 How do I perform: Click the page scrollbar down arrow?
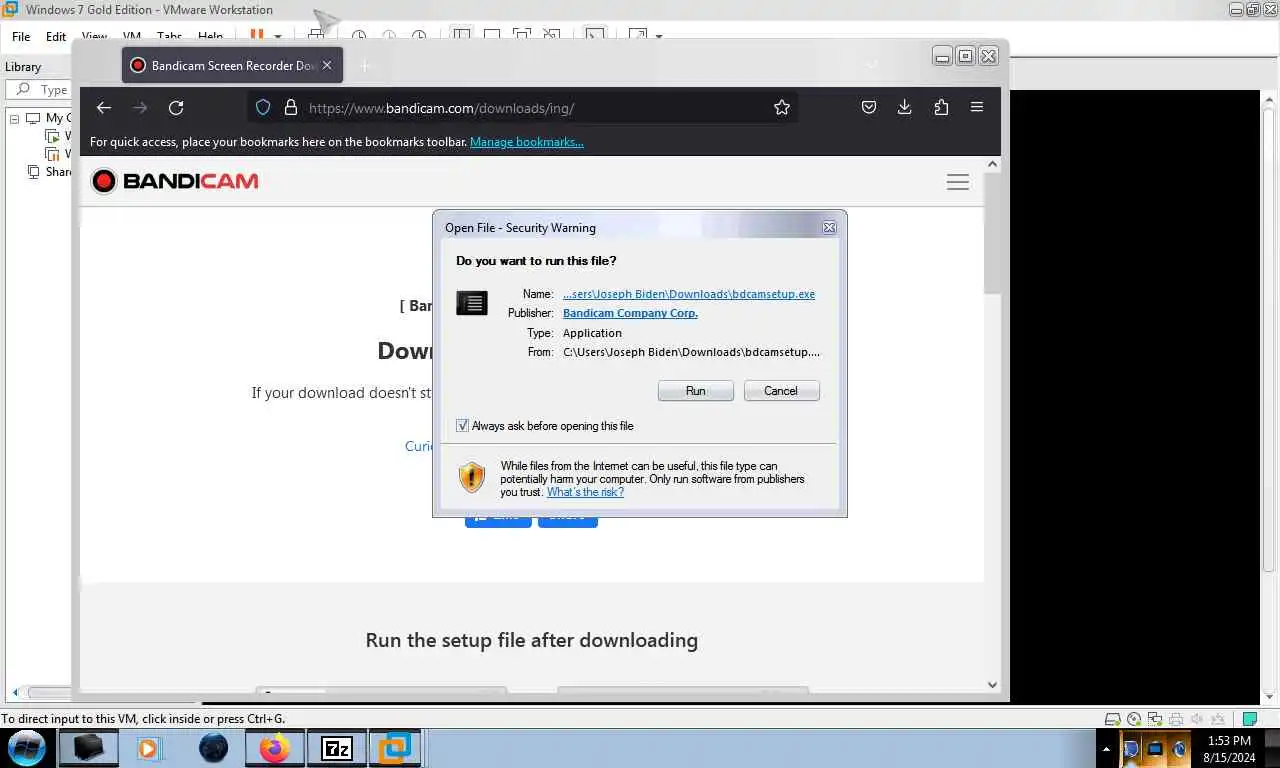pyautogui.click(x=992, y=685)
